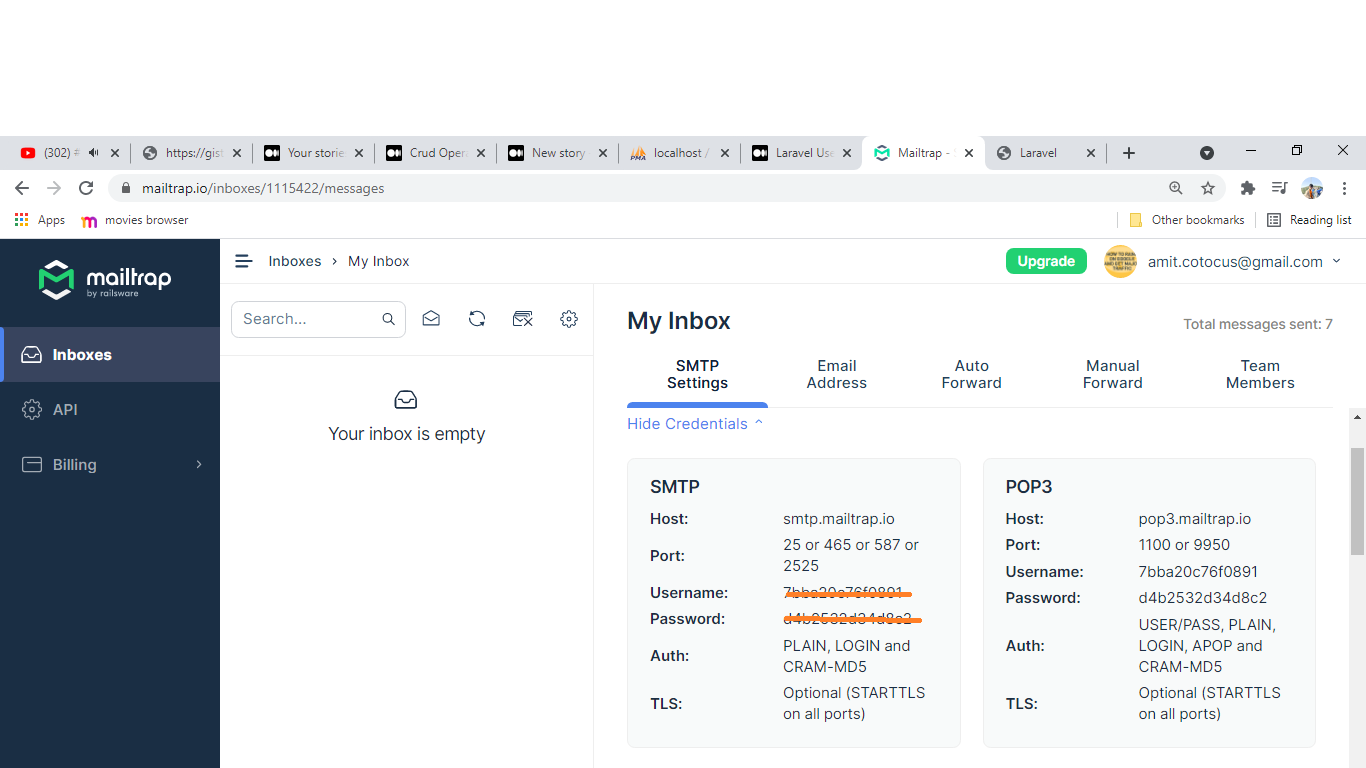Click Total messages sent: 7 text
The width and height of the screenshot is (1366, 768).
coord(1258,324)
